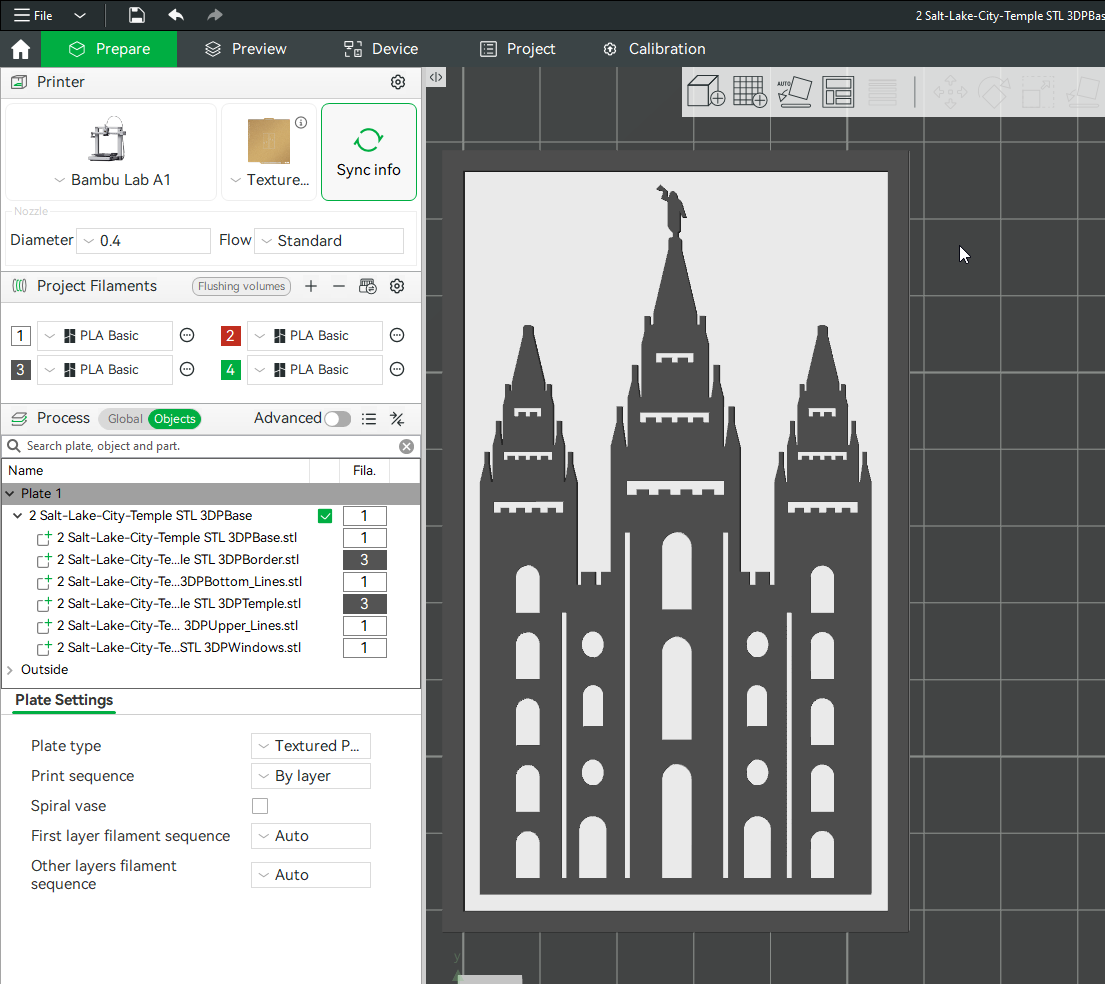Screen dimensions: 1105x984
Task: Open the Print sequence dropdown
Action: [x=310, y=776]
